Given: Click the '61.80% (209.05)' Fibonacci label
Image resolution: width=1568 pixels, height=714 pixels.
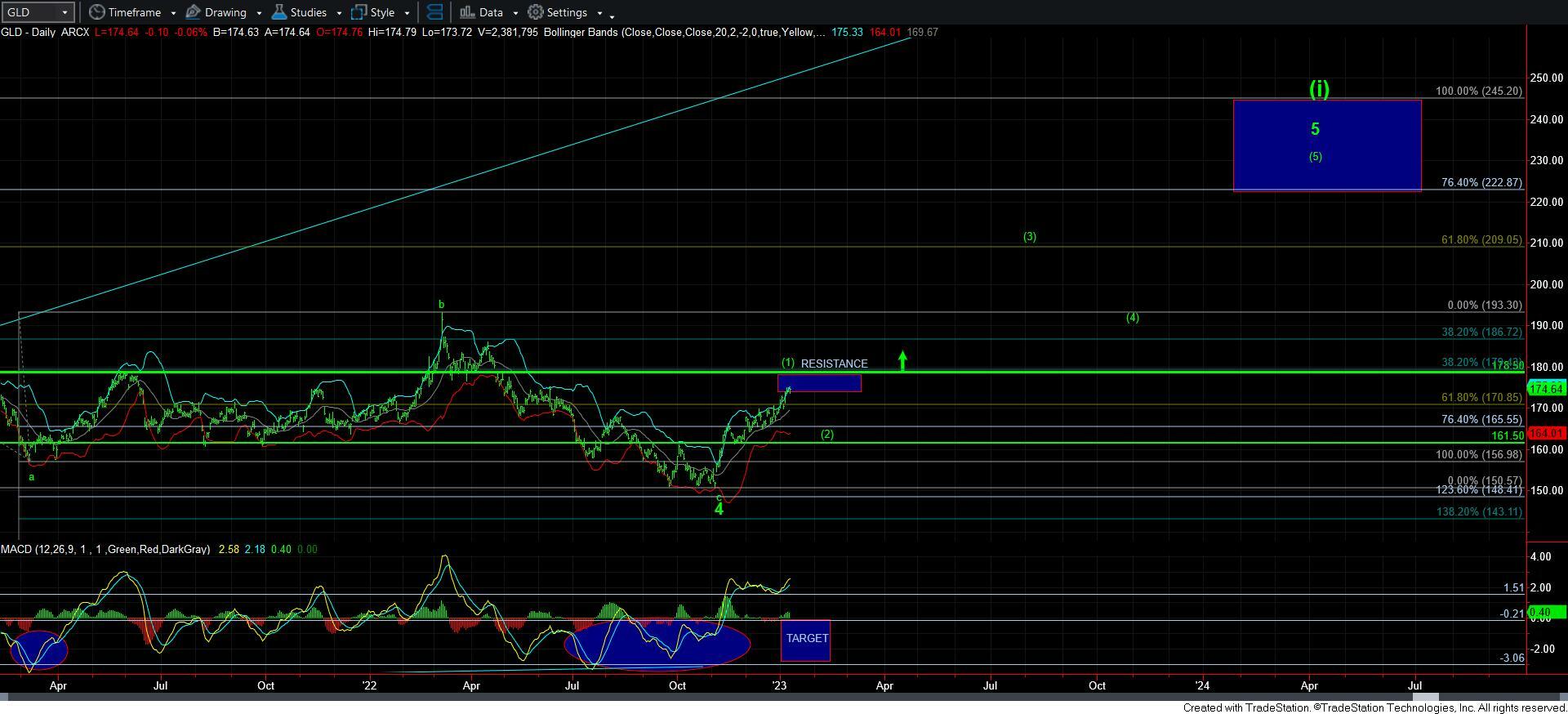Looking at the screenshot, I should (x=1481, y=240).
